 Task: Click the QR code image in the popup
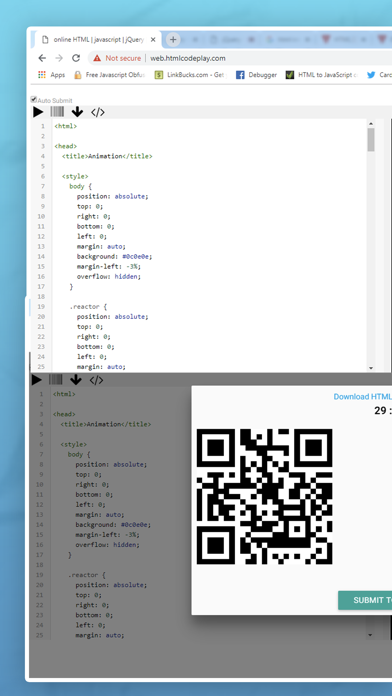265,497
